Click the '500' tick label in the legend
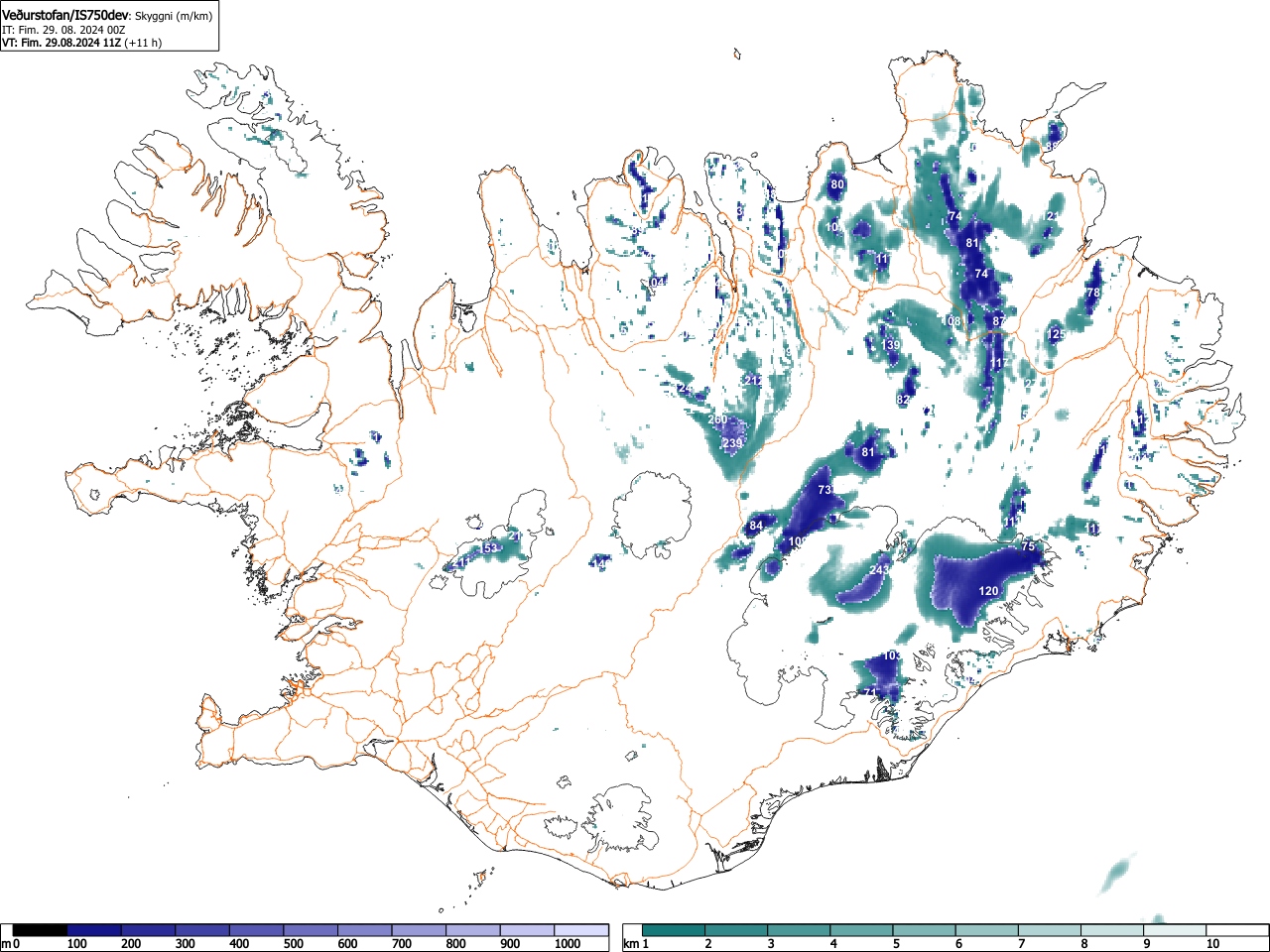1270x952 pixels. (294, 944)
